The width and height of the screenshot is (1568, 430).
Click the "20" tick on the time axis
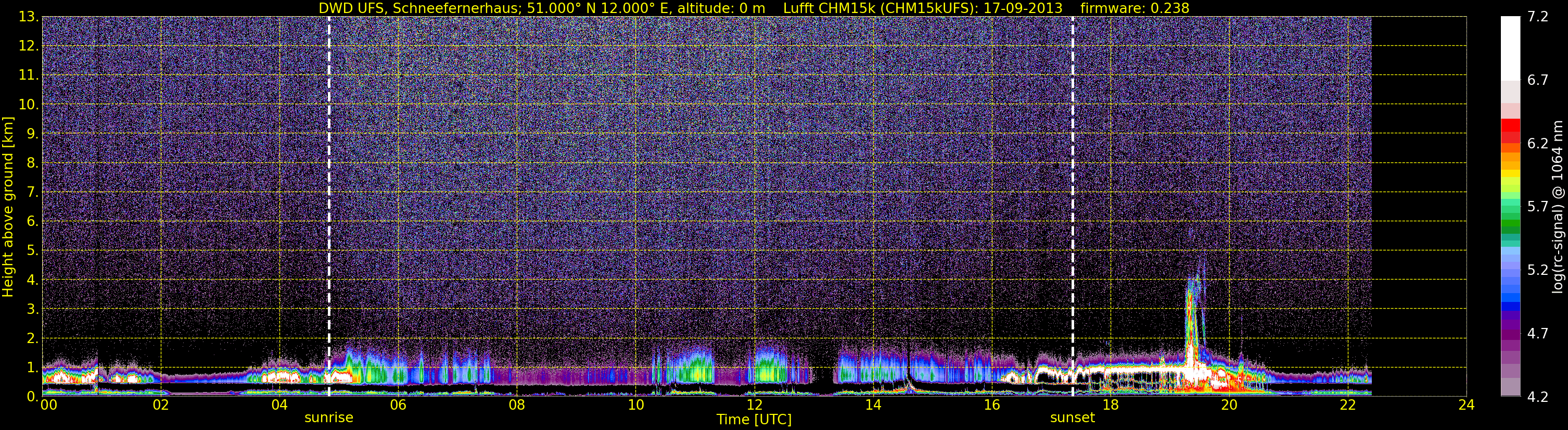1229,405
